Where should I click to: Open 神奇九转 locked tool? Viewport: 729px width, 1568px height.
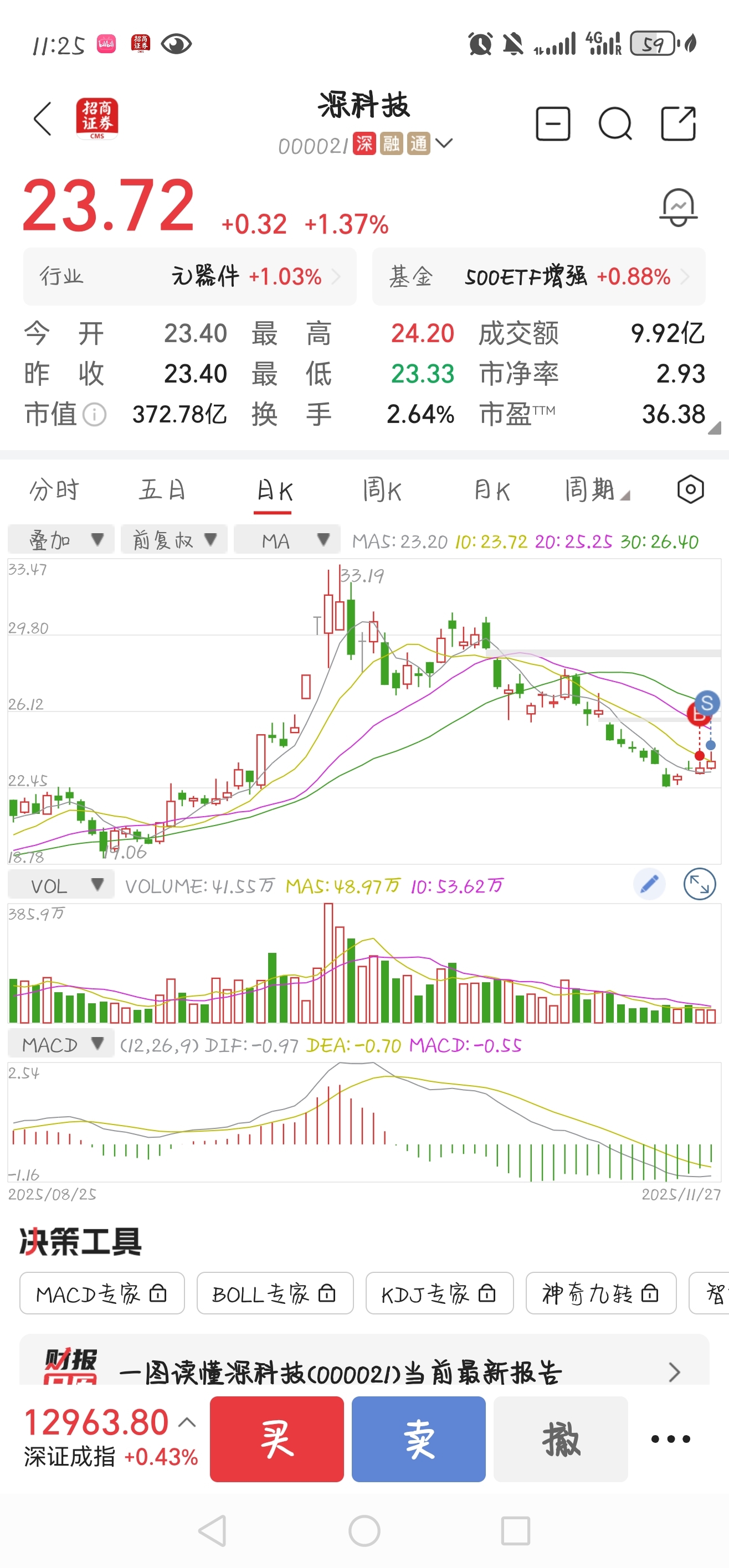[601, 1293]
